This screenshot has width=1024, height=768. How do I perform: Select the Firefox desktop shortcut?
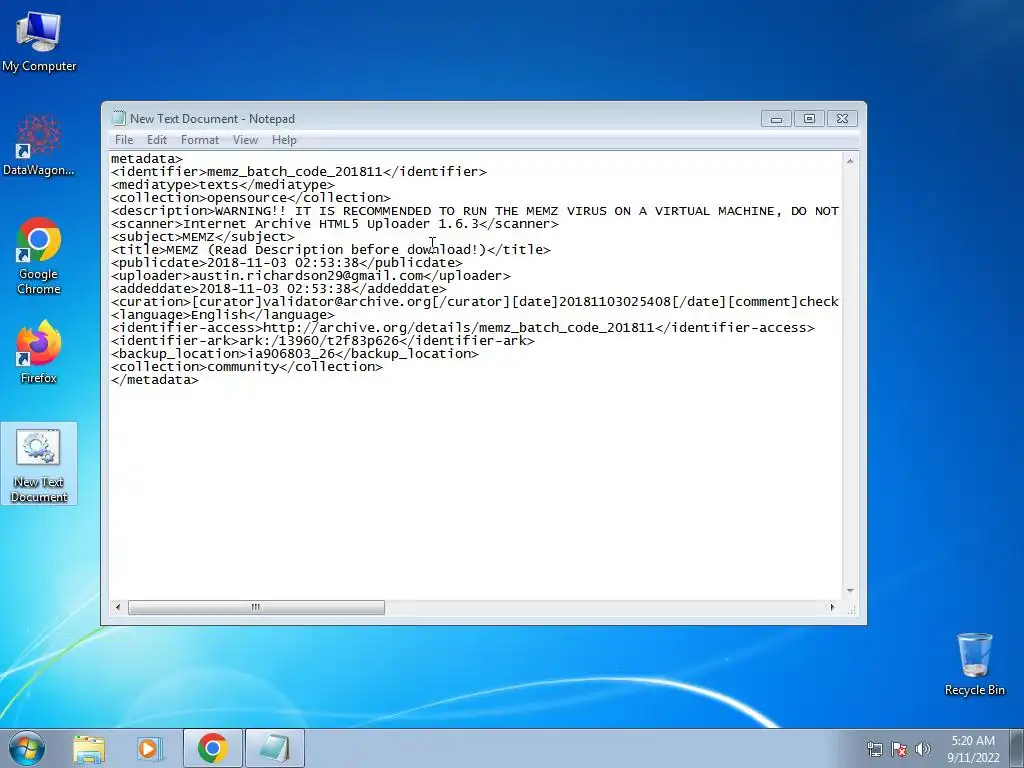39,351
